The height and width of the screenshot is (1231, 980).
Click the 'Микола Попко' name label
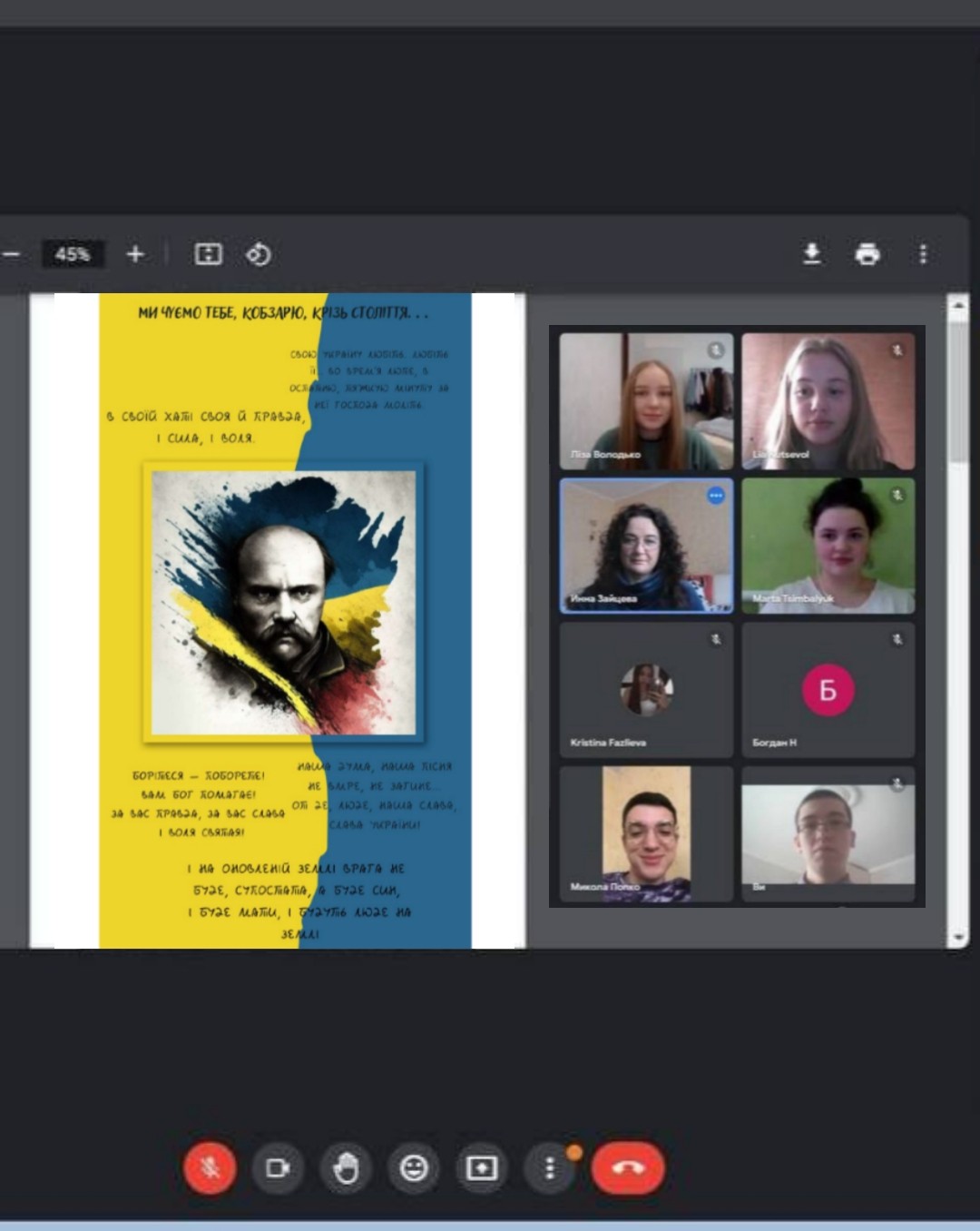pyautogui.click(x=604, y=887)
